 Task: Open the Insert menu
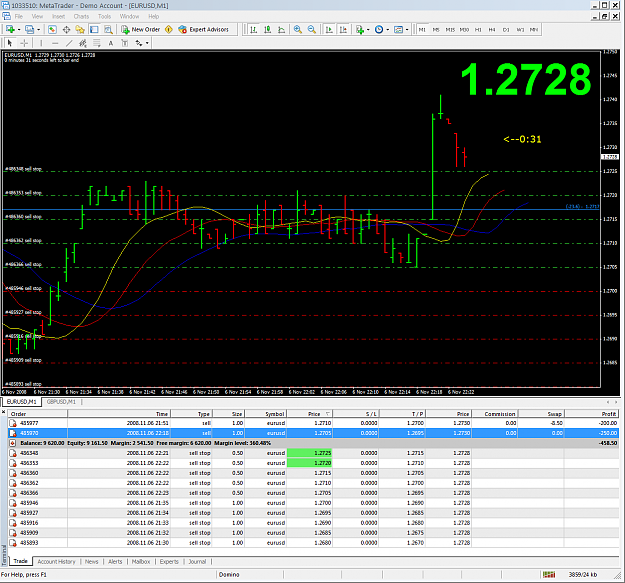coord(58,16)
